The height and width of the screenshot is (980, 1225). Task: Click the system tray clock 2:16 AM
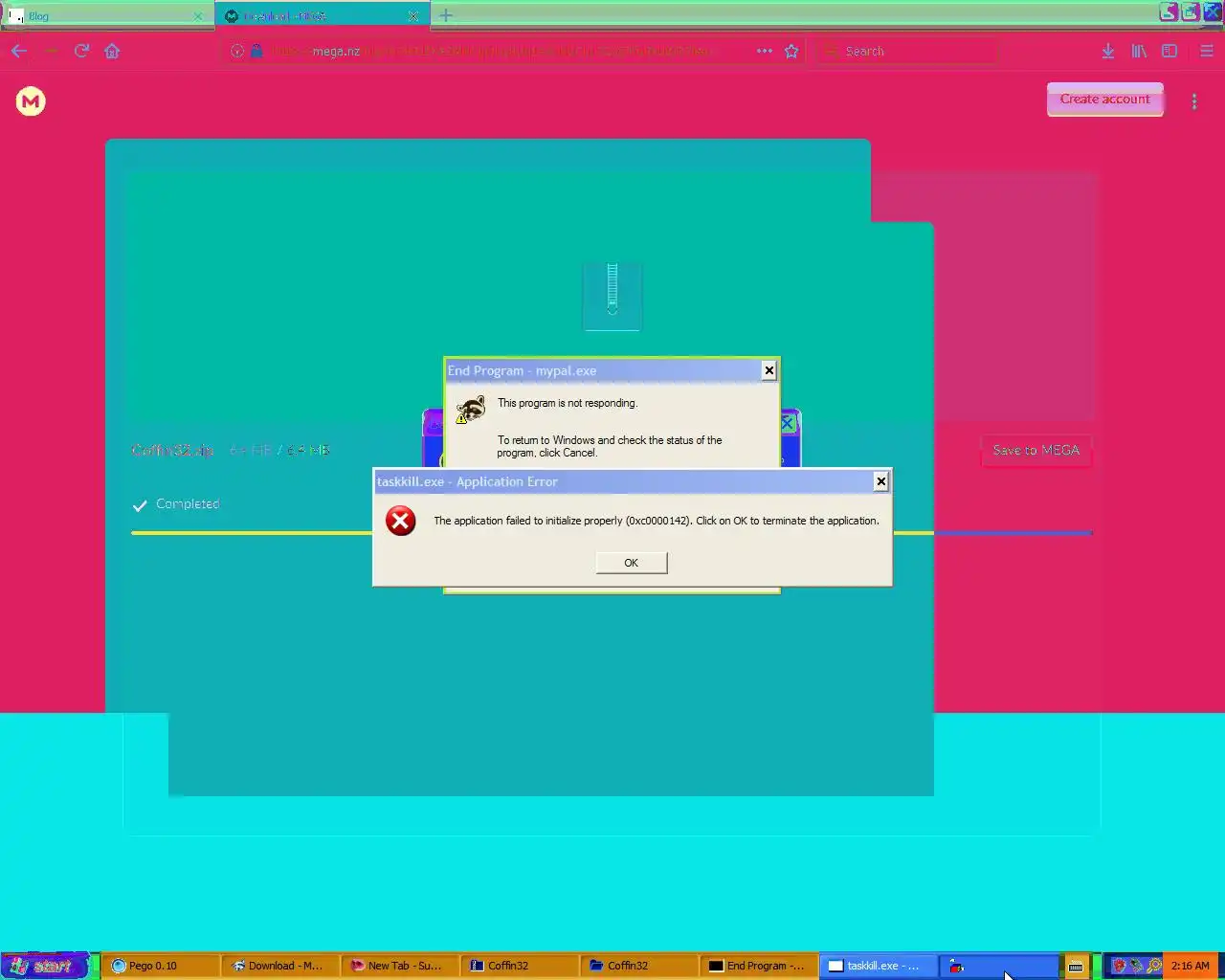[1190, 966]
